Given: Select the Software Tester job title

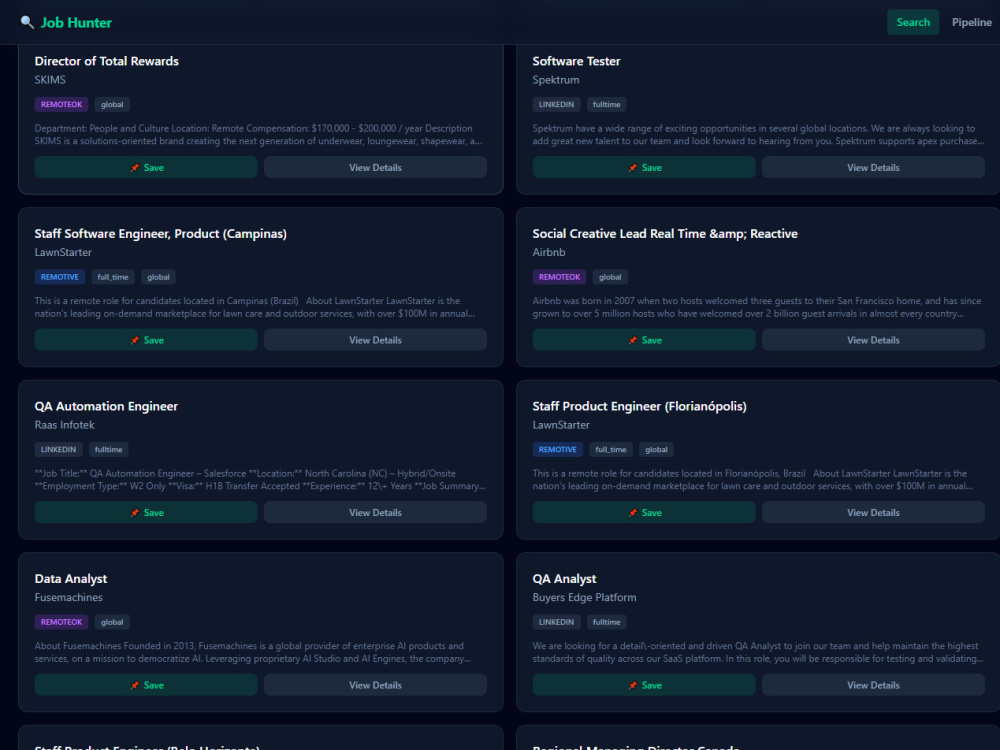Looking at the screenshot, I should pyautogui.click(x=576, y=61).
